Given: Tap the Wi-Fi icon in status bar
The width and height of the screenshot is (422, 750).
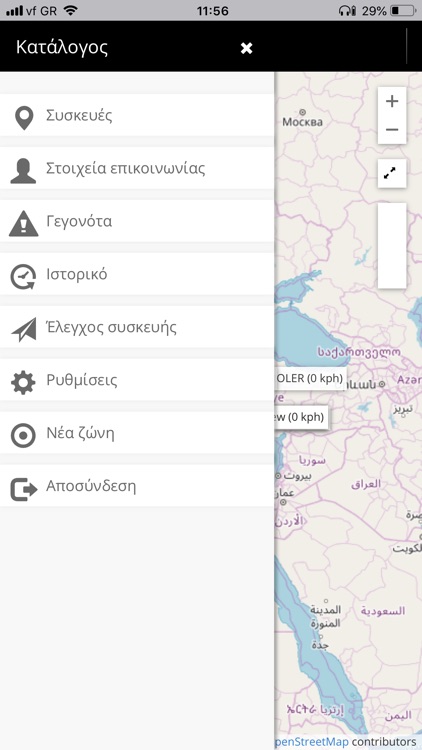Looking at the screenshot, I should [71, 11].
